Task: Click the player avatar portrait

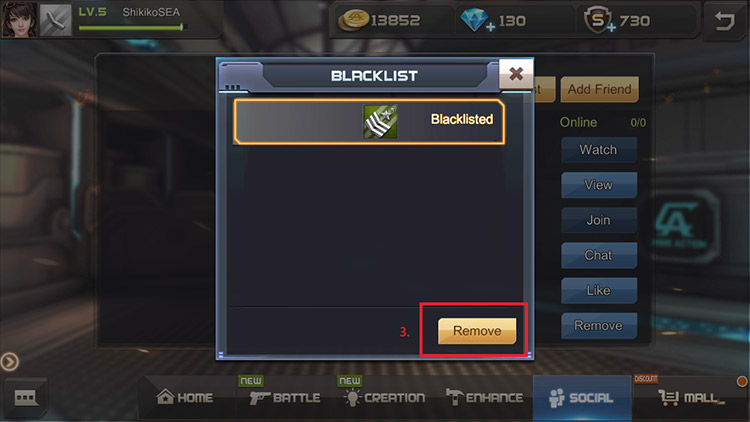Action: click(19, 19)
